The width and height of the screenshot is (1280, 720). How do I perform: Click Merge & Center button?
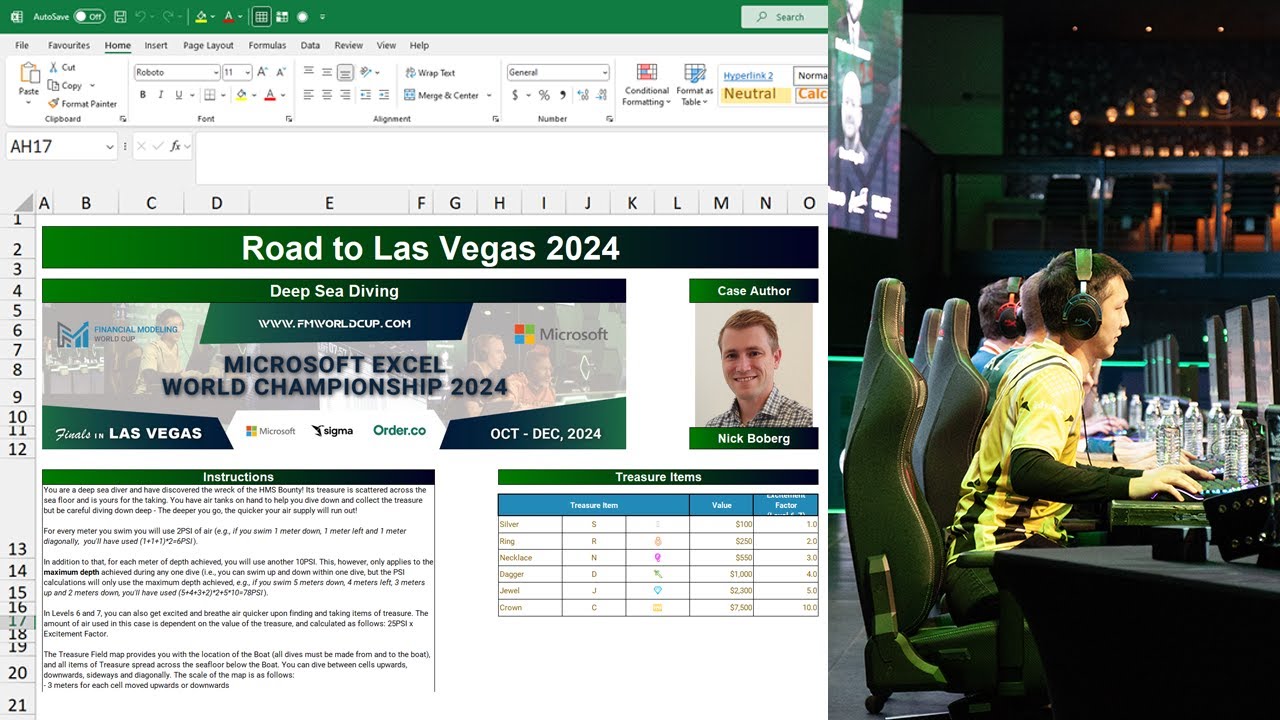click(442, 95)
